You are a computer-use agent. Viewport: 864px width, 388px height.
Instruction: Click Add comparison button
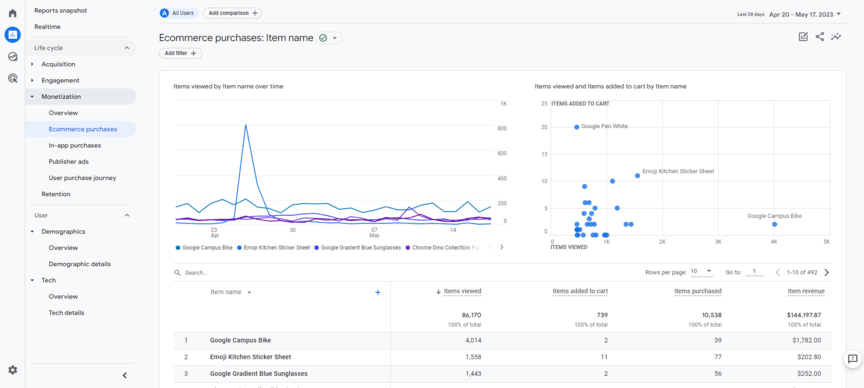[232, 13]
